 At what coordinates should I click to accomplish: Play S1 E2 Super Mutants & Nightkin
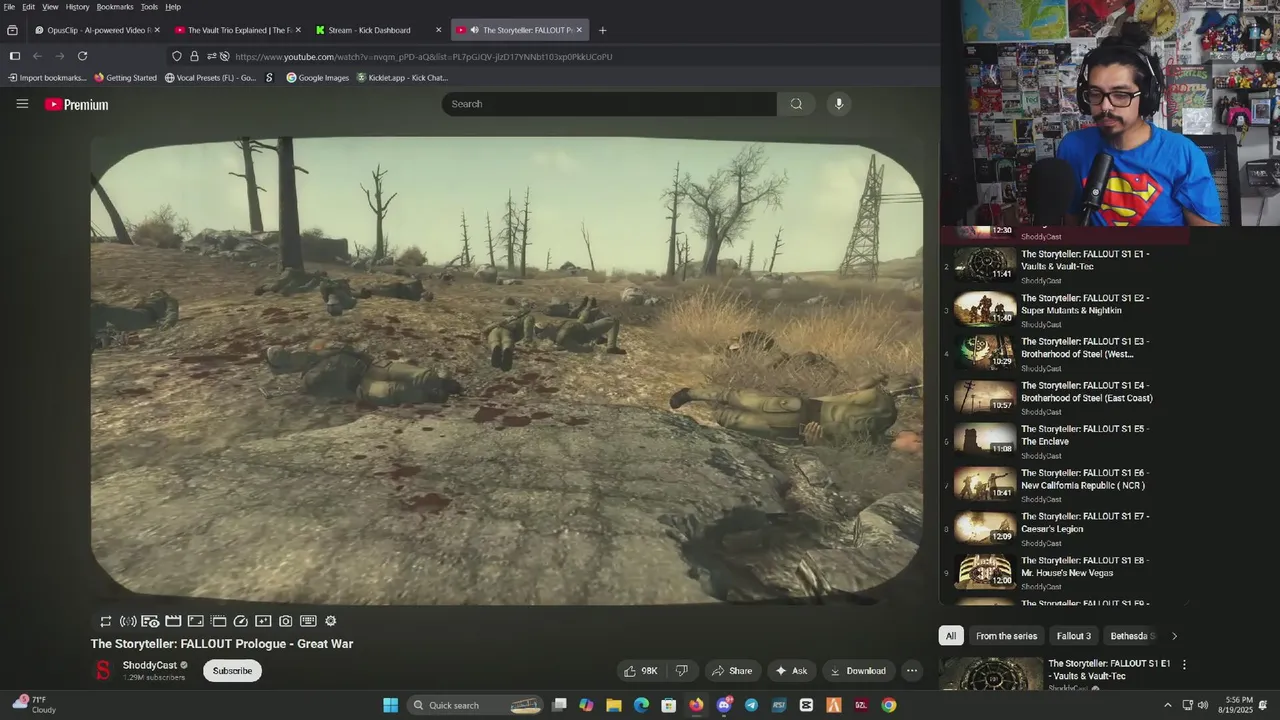[x=1065, y=310]
